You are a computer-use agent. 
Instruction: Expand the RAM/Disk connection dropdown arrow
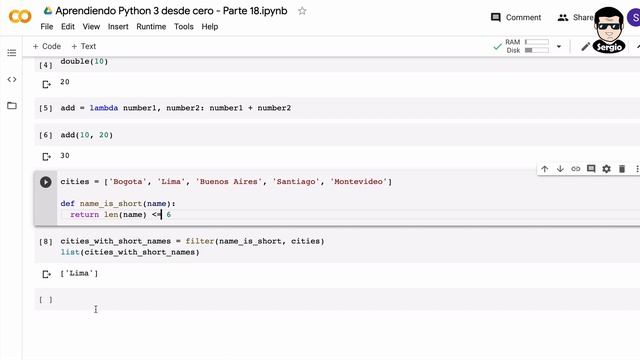pos(559,47)
